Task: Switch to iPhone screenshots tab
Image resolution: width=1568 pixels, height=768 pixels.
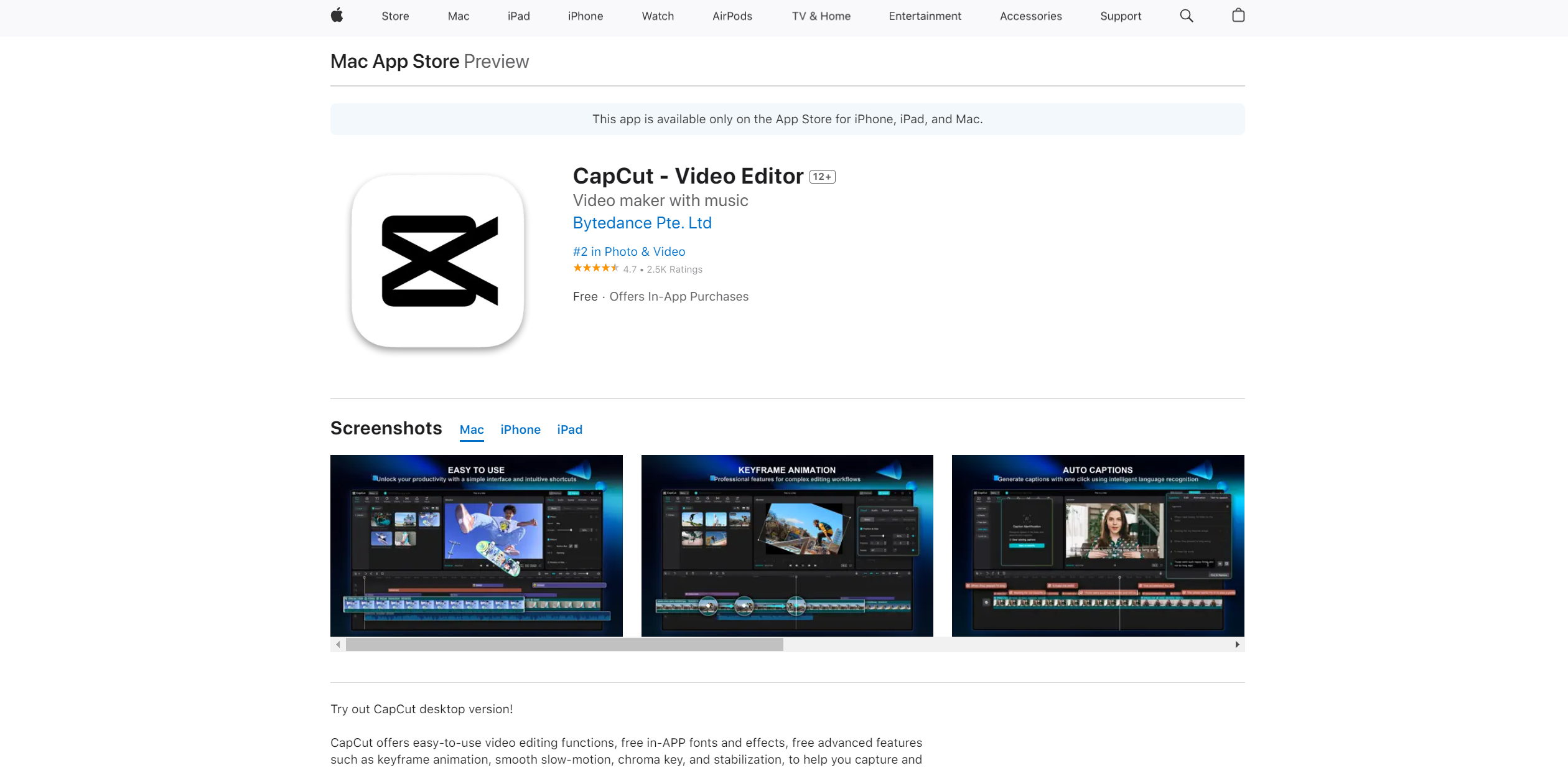Action: pyautogui.click(x=520, y=429)
